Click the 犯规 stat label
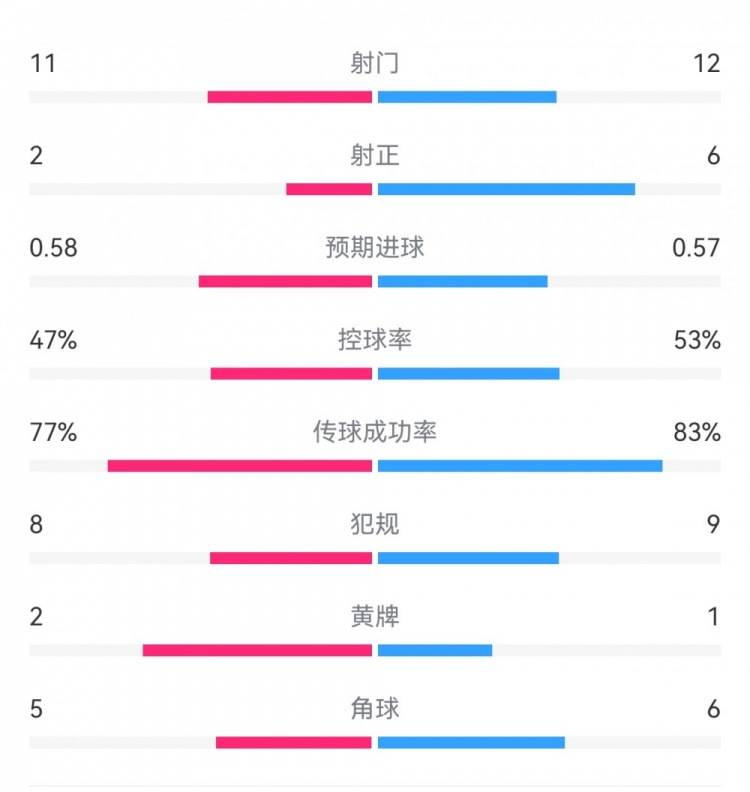This screenshot has width=750, height=792. (375, 524)
